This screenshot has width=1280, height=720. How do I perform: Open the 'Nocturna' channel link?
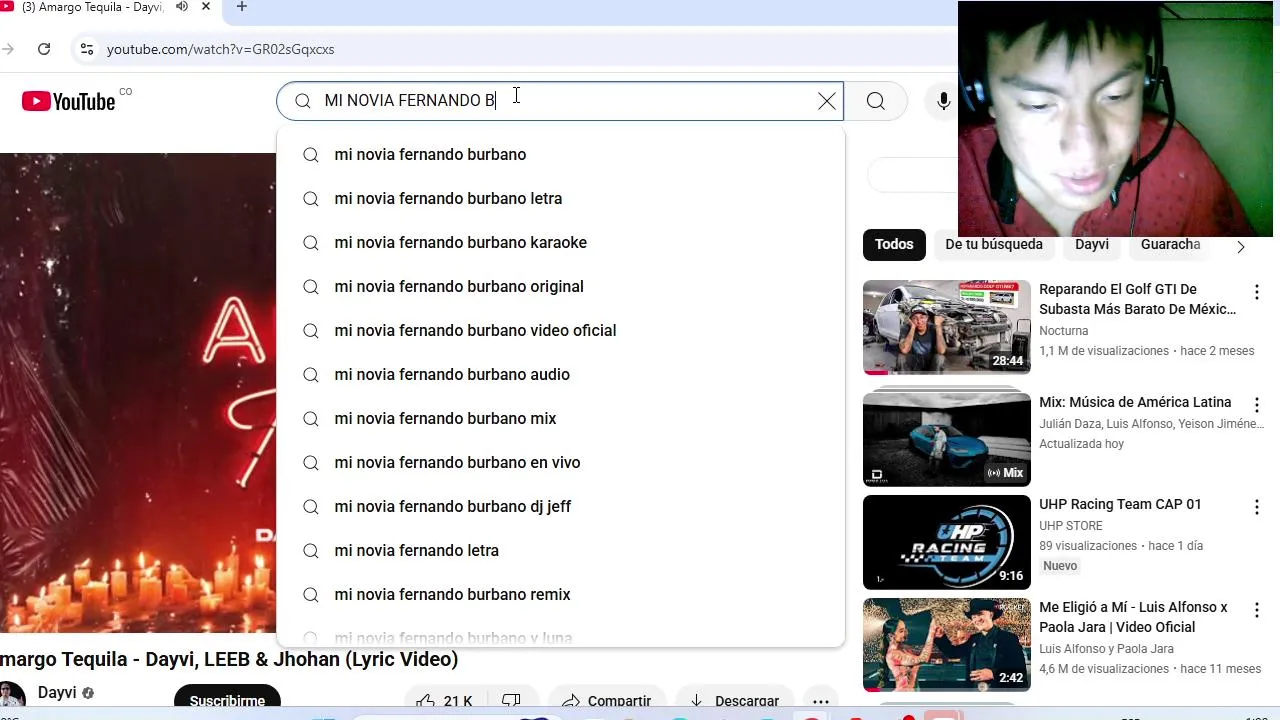pos(1064,331)
